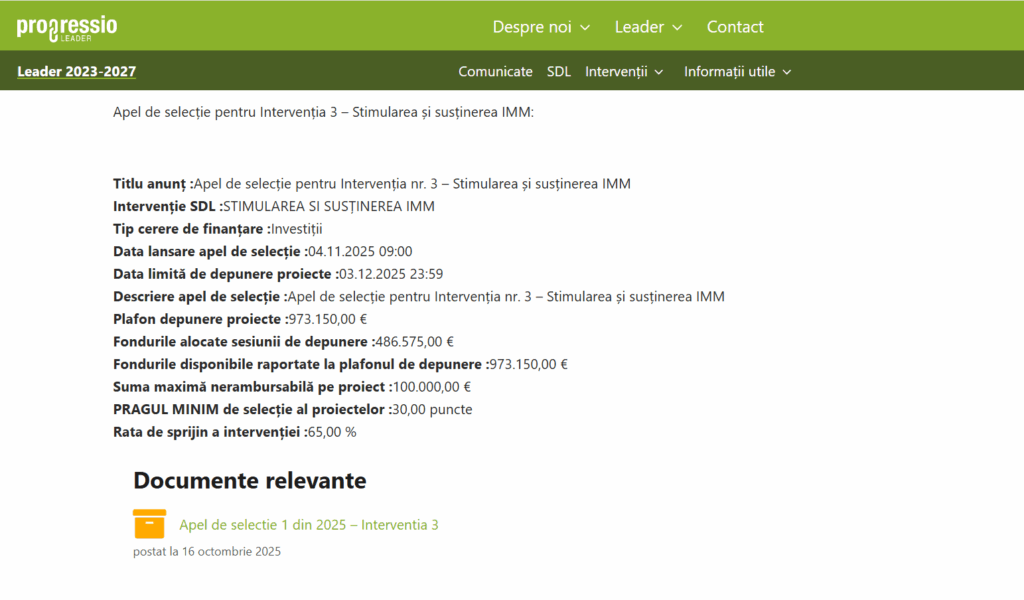Open Apel de selectie 1 din 2025 document

point(308,525)
